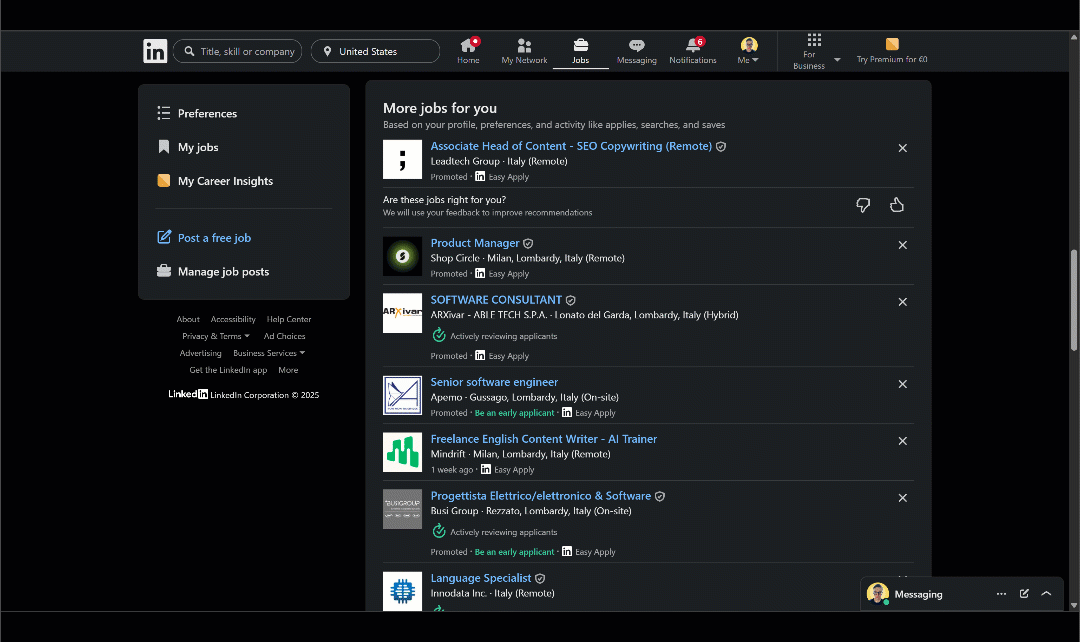Screen dimensions: 1080x642
Task: Click Apemo company logo
Action: [x=402, y=395]
